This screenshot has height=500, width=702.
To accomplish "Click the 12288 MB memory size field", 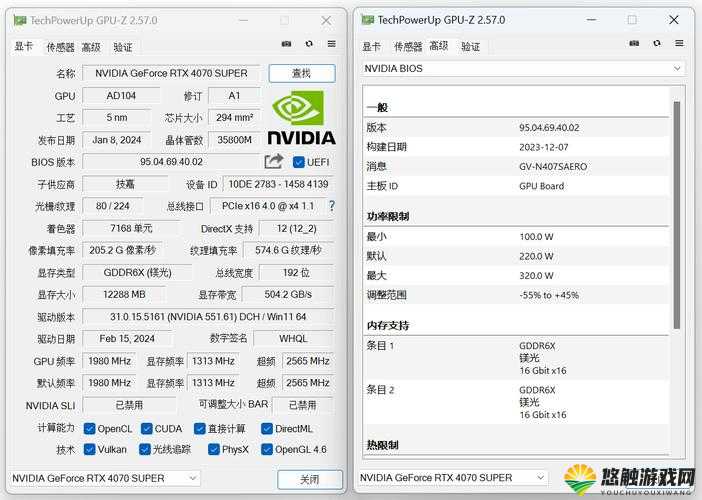I will (124, 294).
